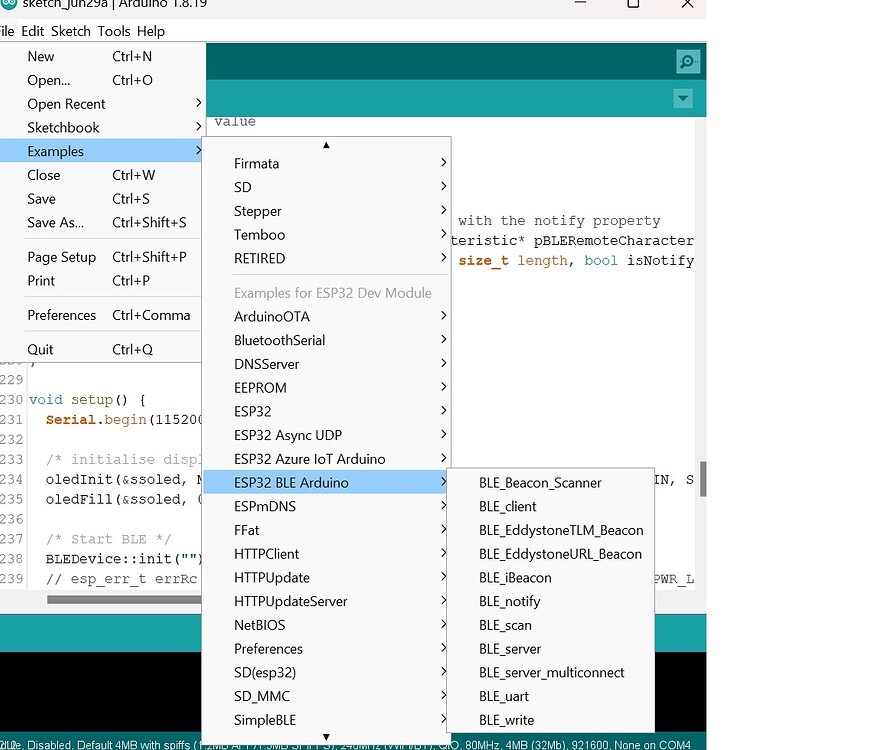Open the SD(esp32) examples submenu
880x750 pixels.
click(x=326, y=673)
